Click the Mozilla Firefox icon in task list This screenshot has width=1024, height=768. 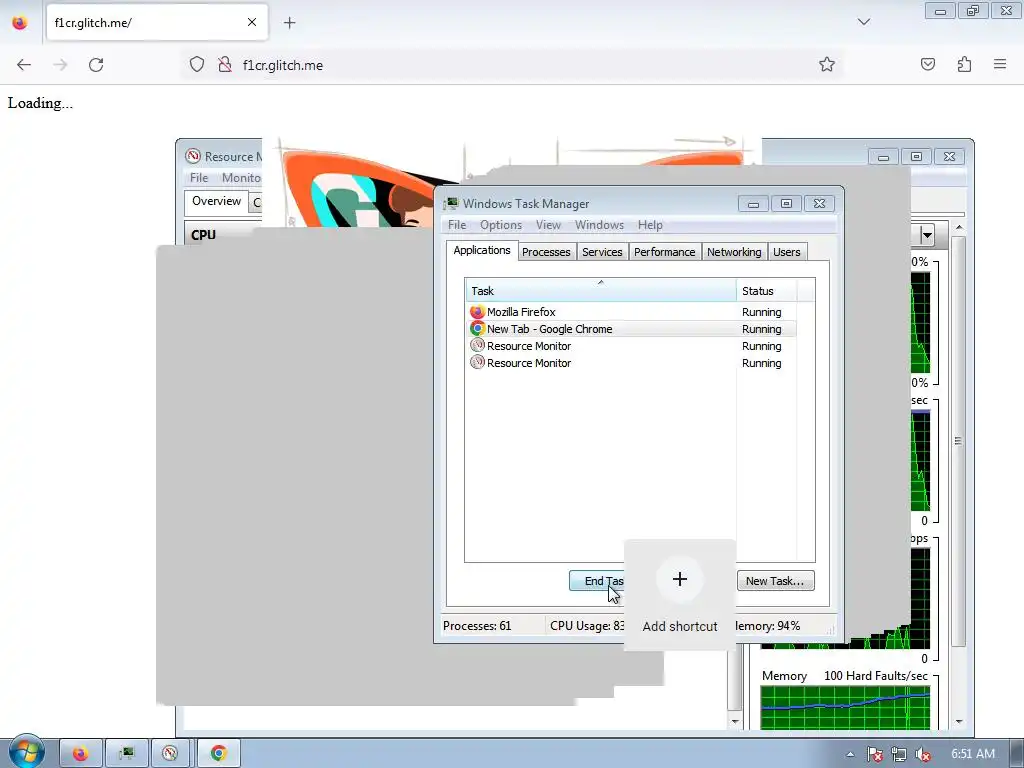pyautogui.click(x=477, y=312)
